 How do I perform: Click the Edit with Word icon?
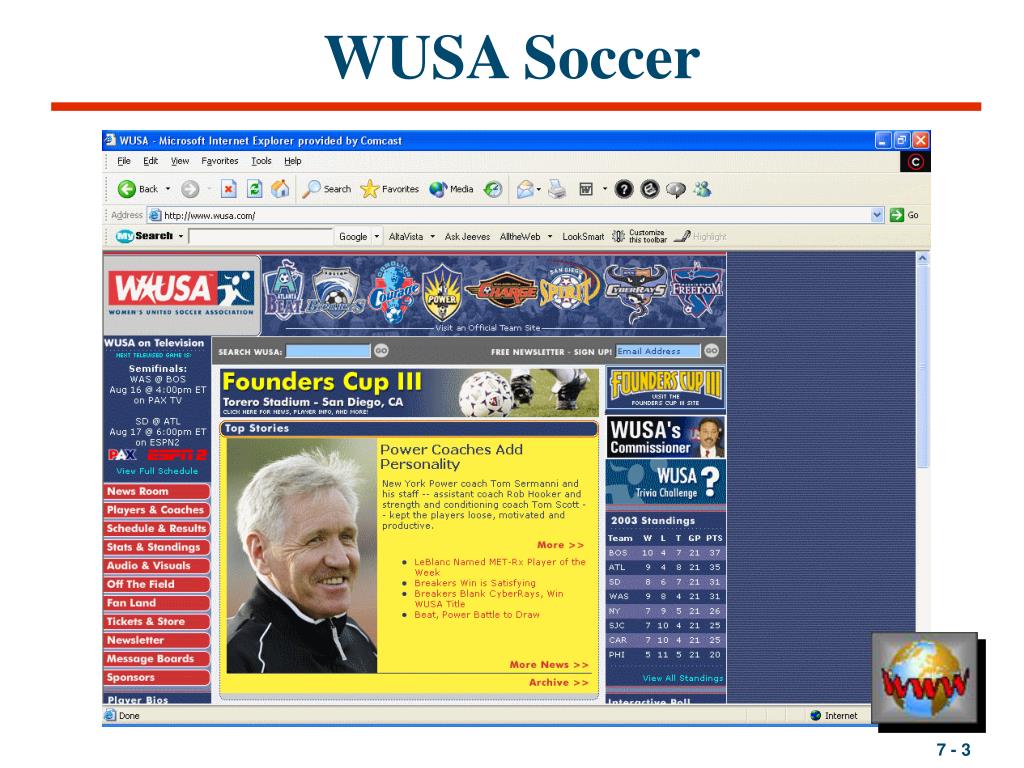tap(586, 189)
